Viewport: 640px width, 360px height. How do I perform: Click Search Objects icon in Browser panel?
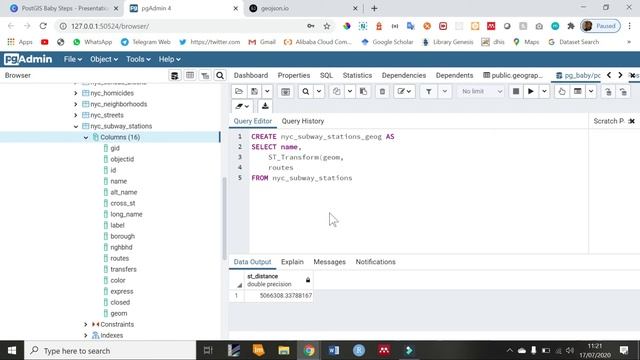[x=220, y=76]
